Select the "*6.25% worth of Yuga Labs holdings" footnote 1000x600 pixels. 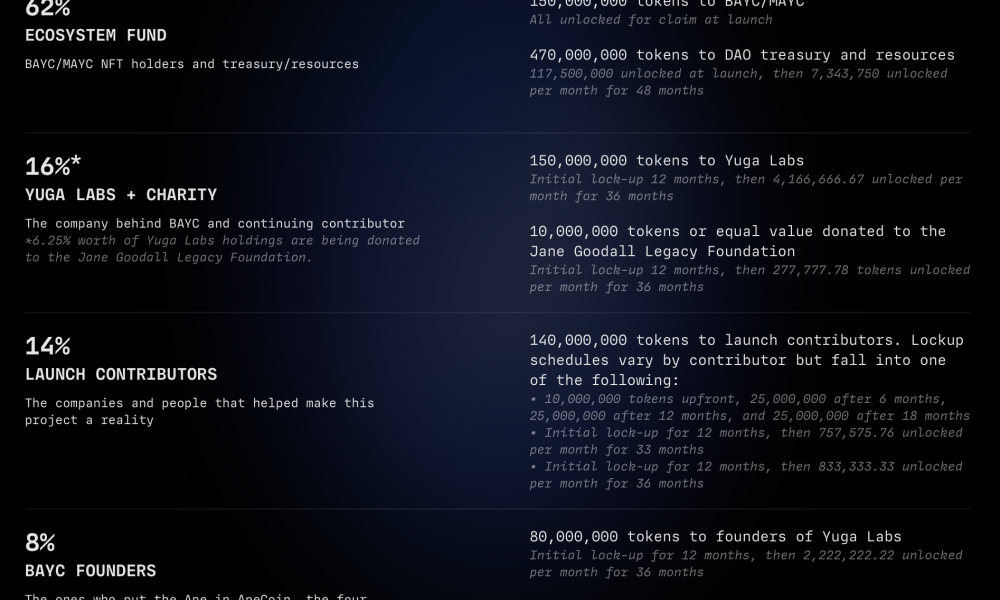point(223,249)
